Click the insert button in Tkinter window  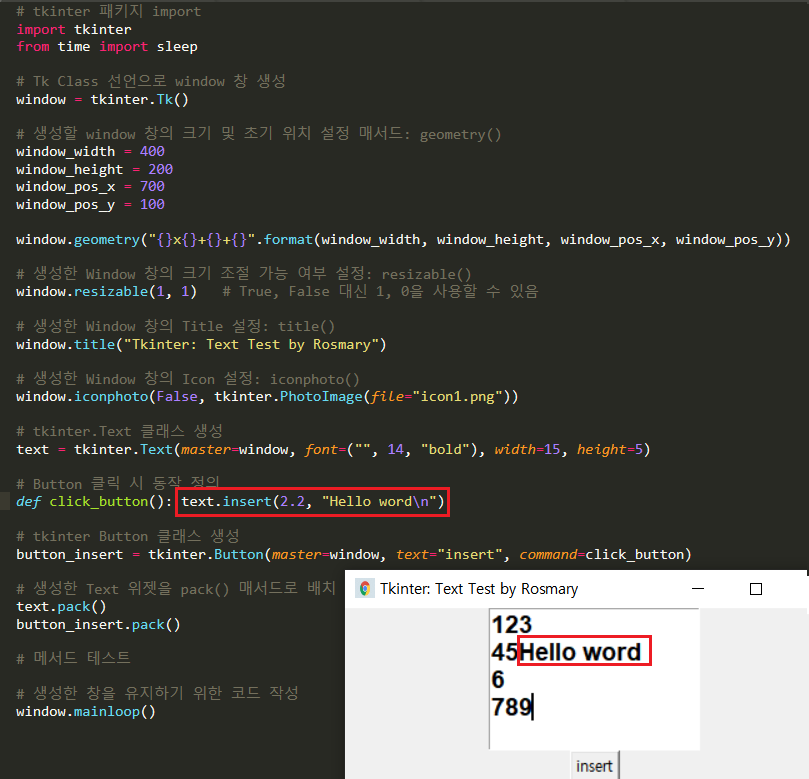pyautogui.click(x=594, y=766)
